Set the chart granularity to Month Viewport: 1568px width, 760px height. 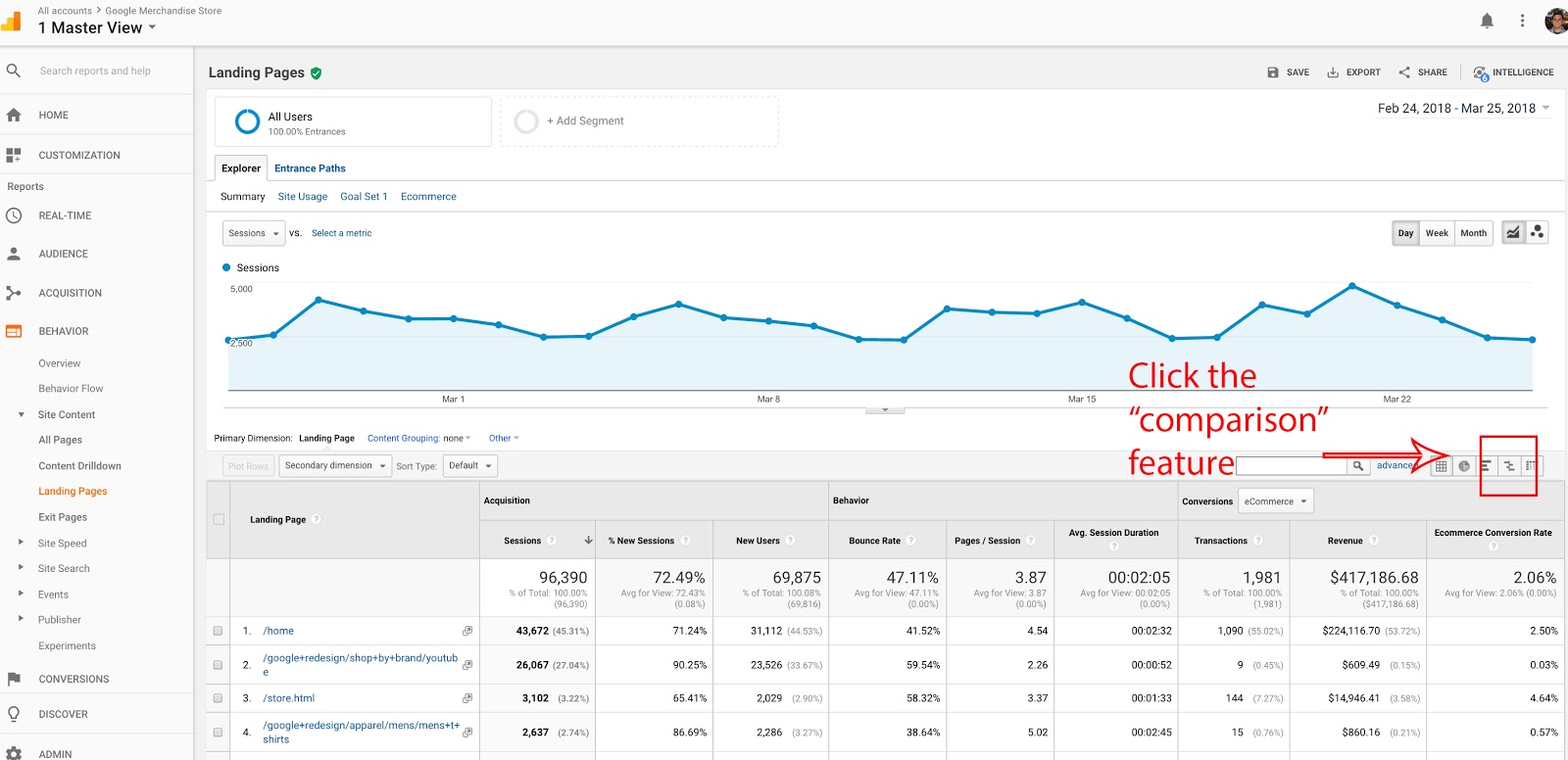[x=1473, y=233]
